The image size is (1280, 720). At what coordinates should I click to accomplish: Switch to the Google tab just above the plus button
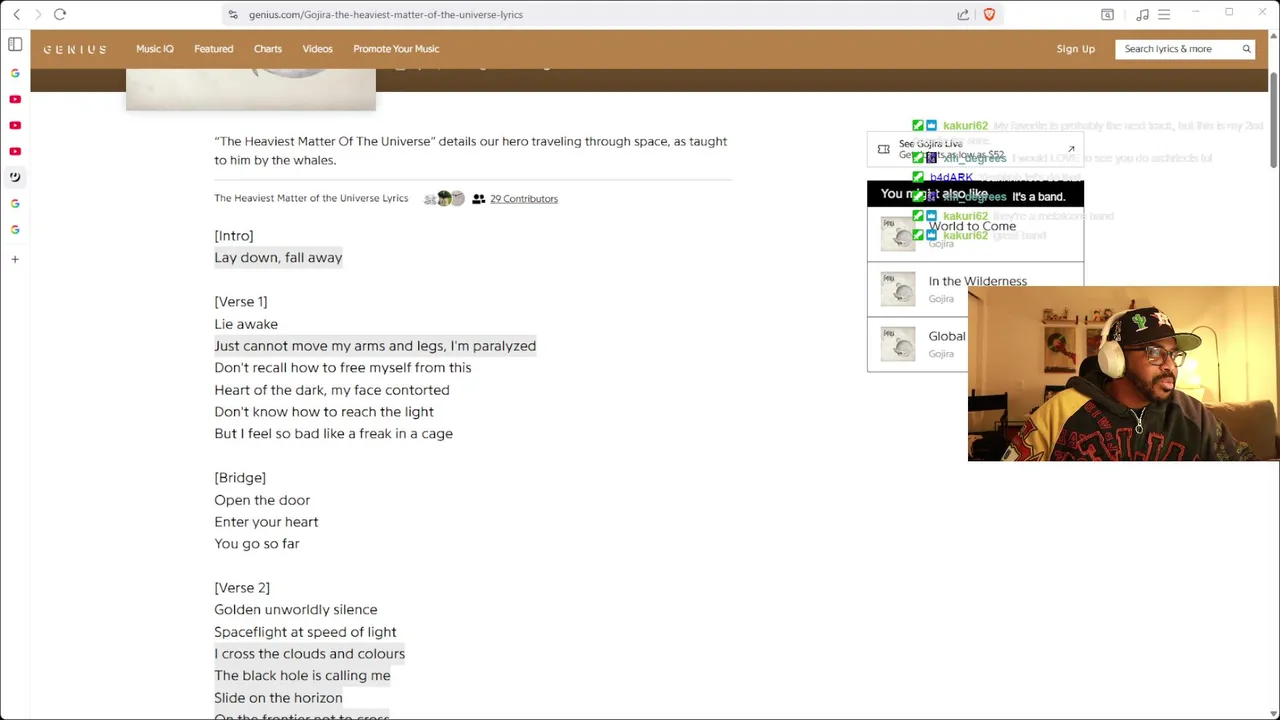coord(15,229)
